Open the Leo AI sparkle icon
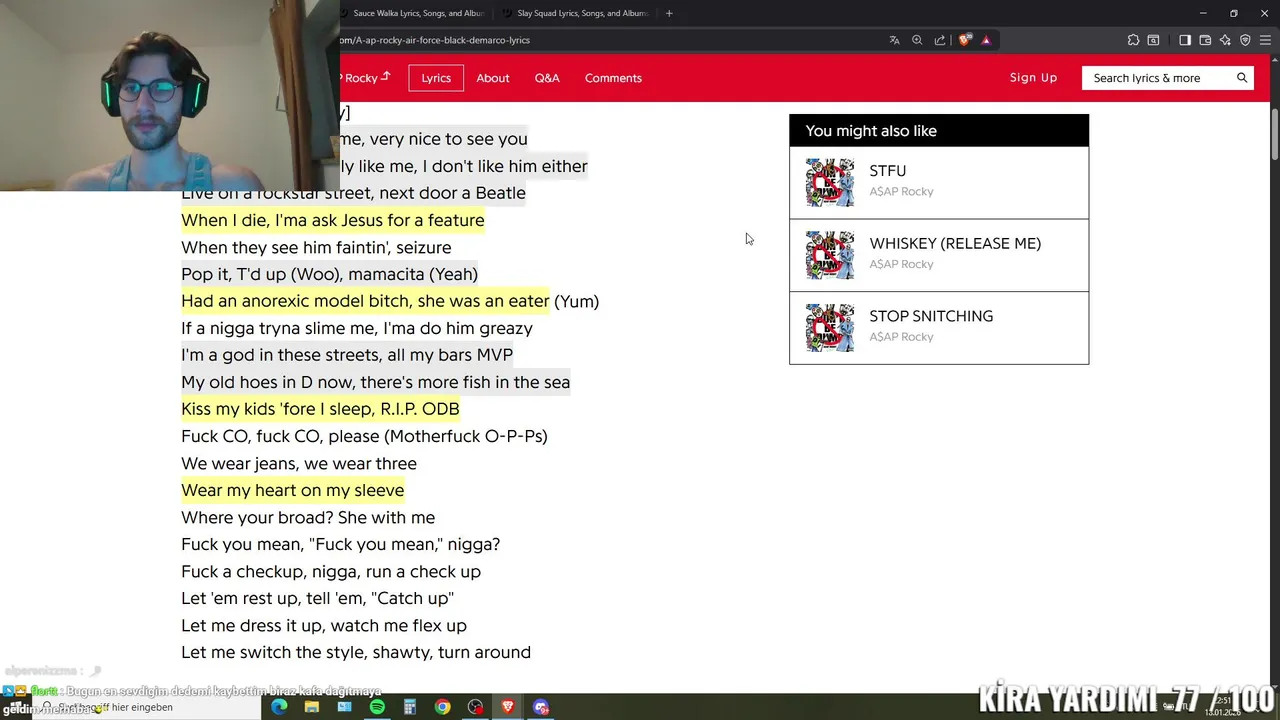 coord(1225,40)
